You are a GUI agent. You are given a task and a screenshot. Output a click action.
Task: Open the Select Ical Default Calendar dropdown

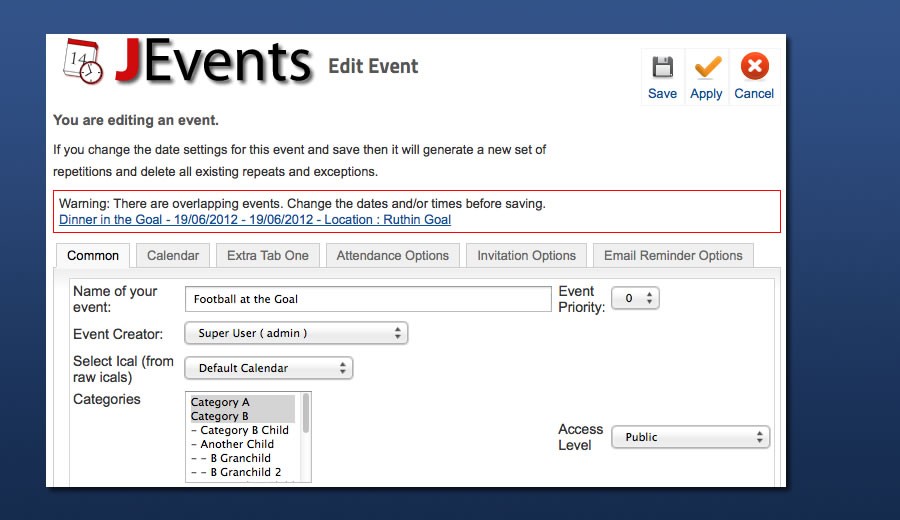tap(269, 368)
